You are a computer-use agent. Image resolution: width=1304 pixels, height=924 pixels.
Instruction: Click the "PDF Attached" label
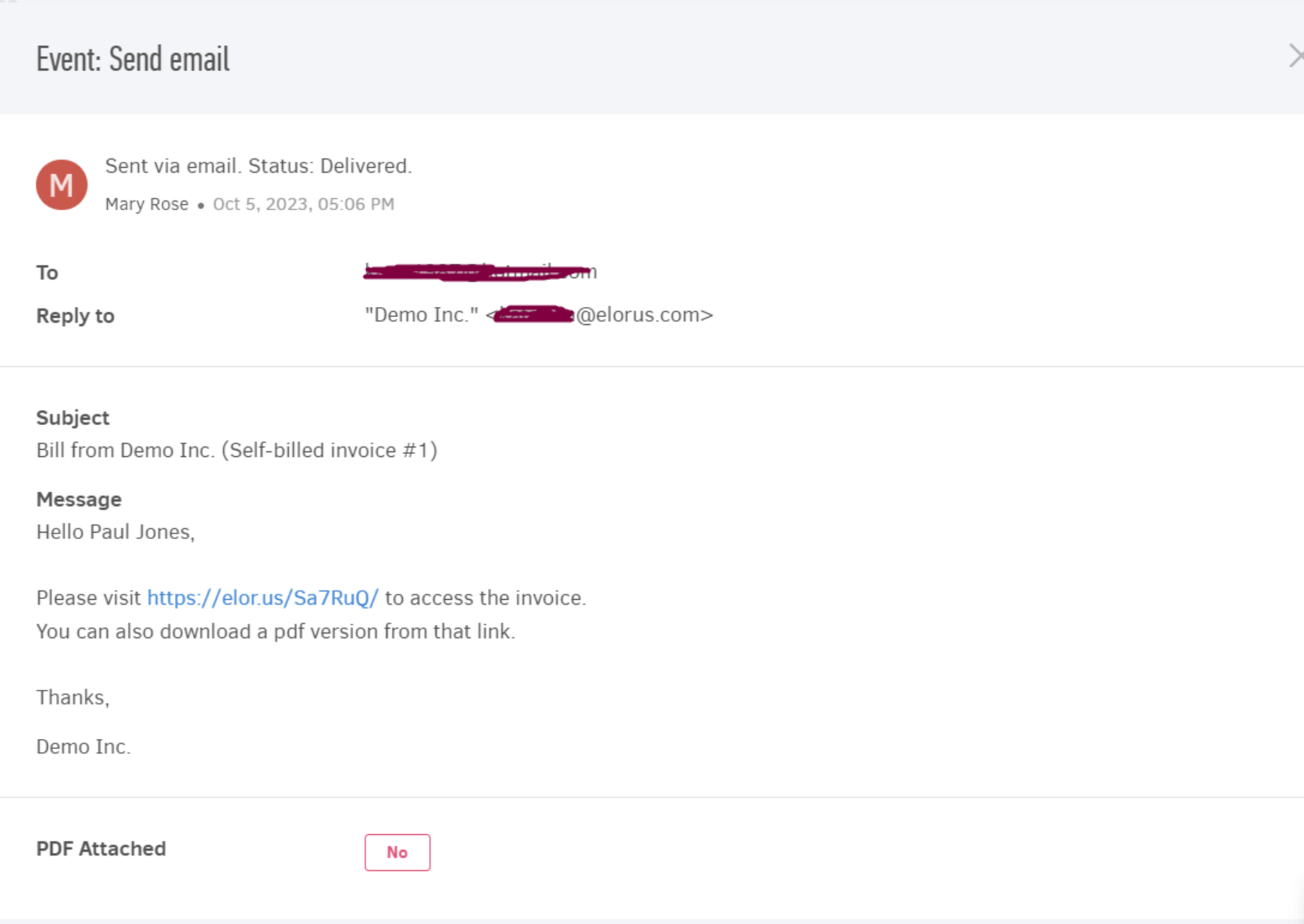101,849
